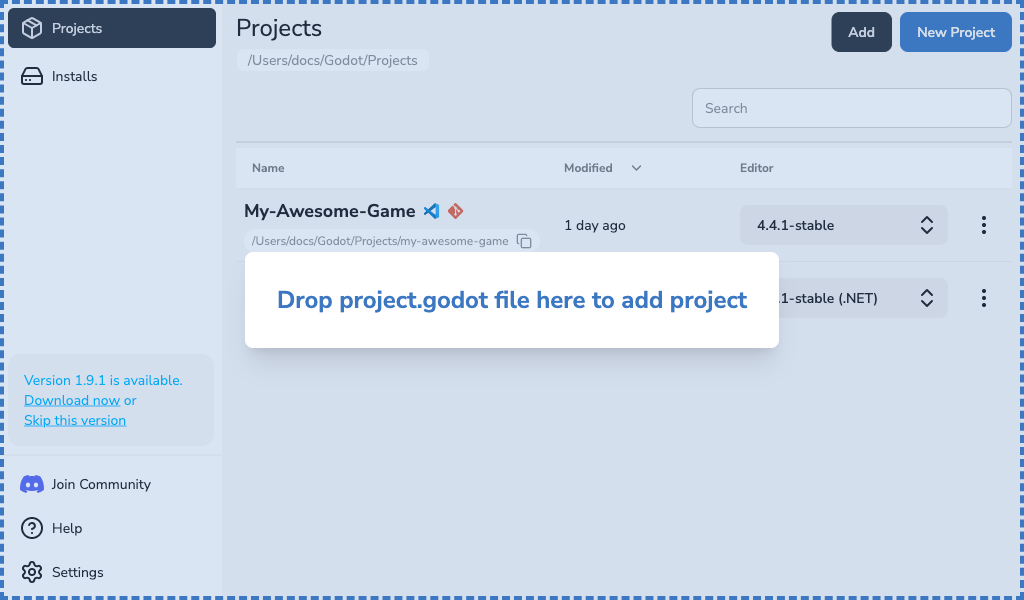This screenshot has width=1024, height=600.
Task: Click the Git icon beside My-Awesome-Game
Action: (455, 210)
